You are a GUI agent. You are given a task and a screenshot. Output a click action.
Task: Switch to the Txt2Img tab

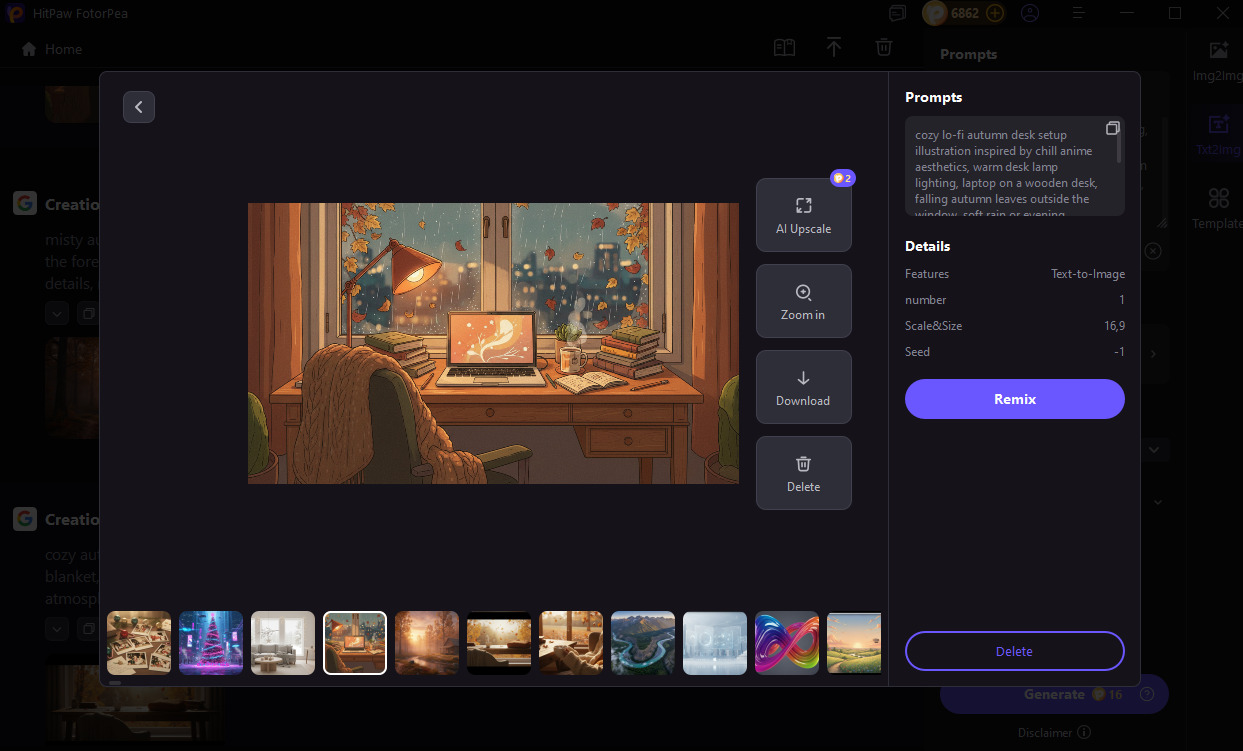(1218, 135)
